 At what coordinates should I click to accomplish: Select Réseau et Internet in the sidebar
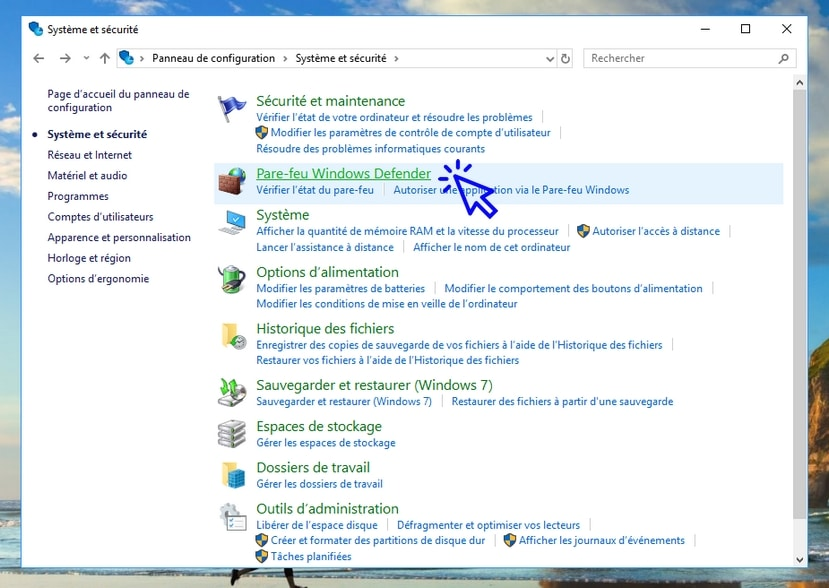89,155
